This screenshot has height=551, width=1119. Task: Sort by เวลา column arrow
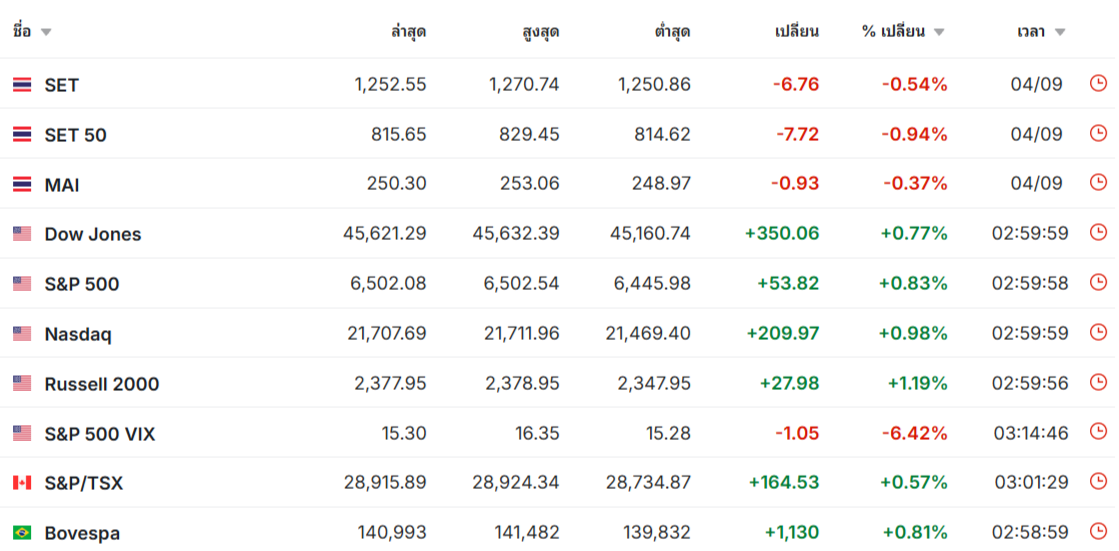click(x=1060, y=32)
